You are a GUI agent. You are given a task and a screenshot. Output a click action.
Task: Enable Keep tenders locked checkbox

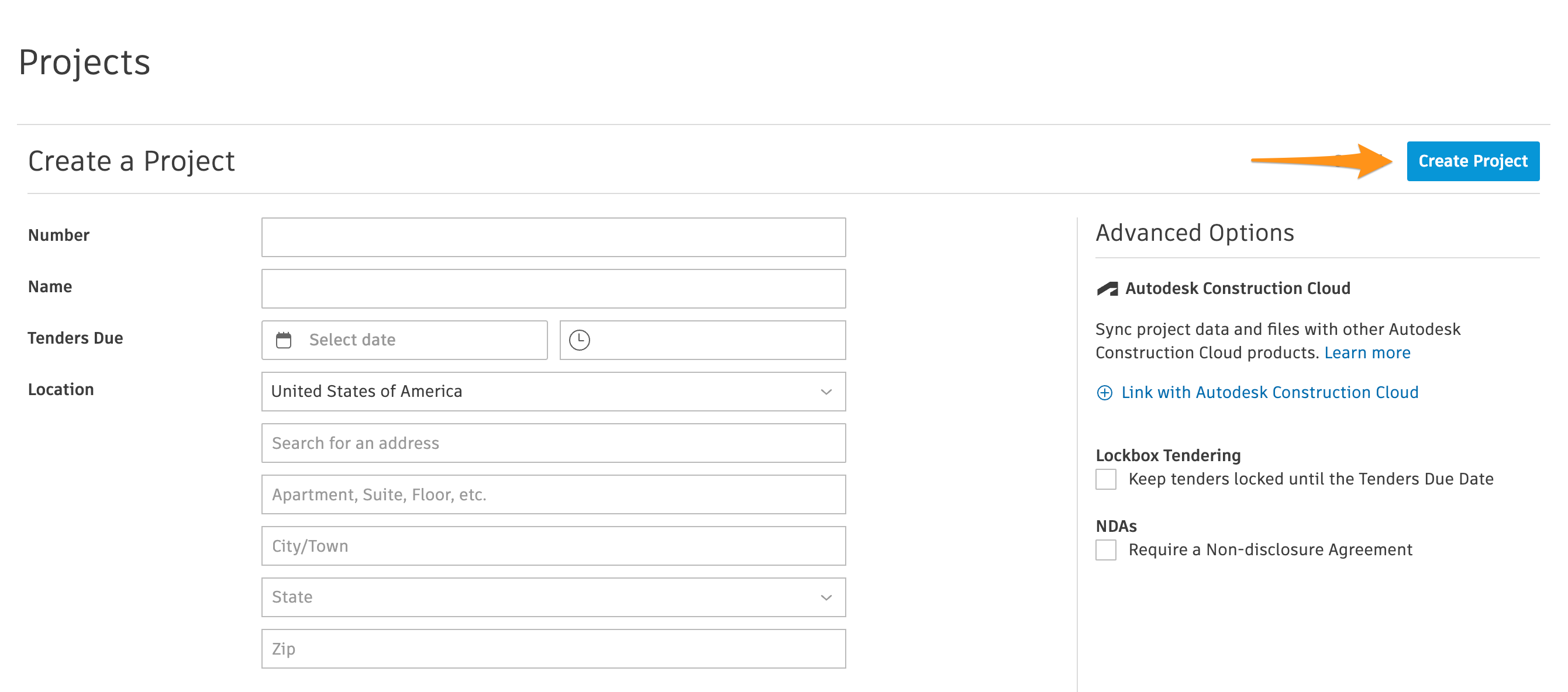pos(1105,479)
